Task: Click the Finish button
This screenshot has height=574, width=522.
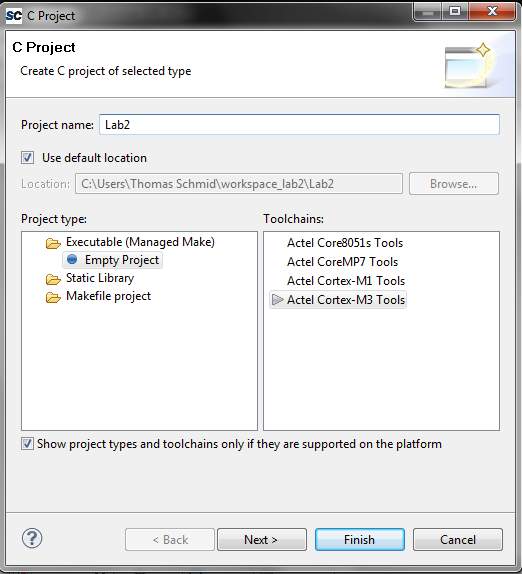Action: point(359,539)
